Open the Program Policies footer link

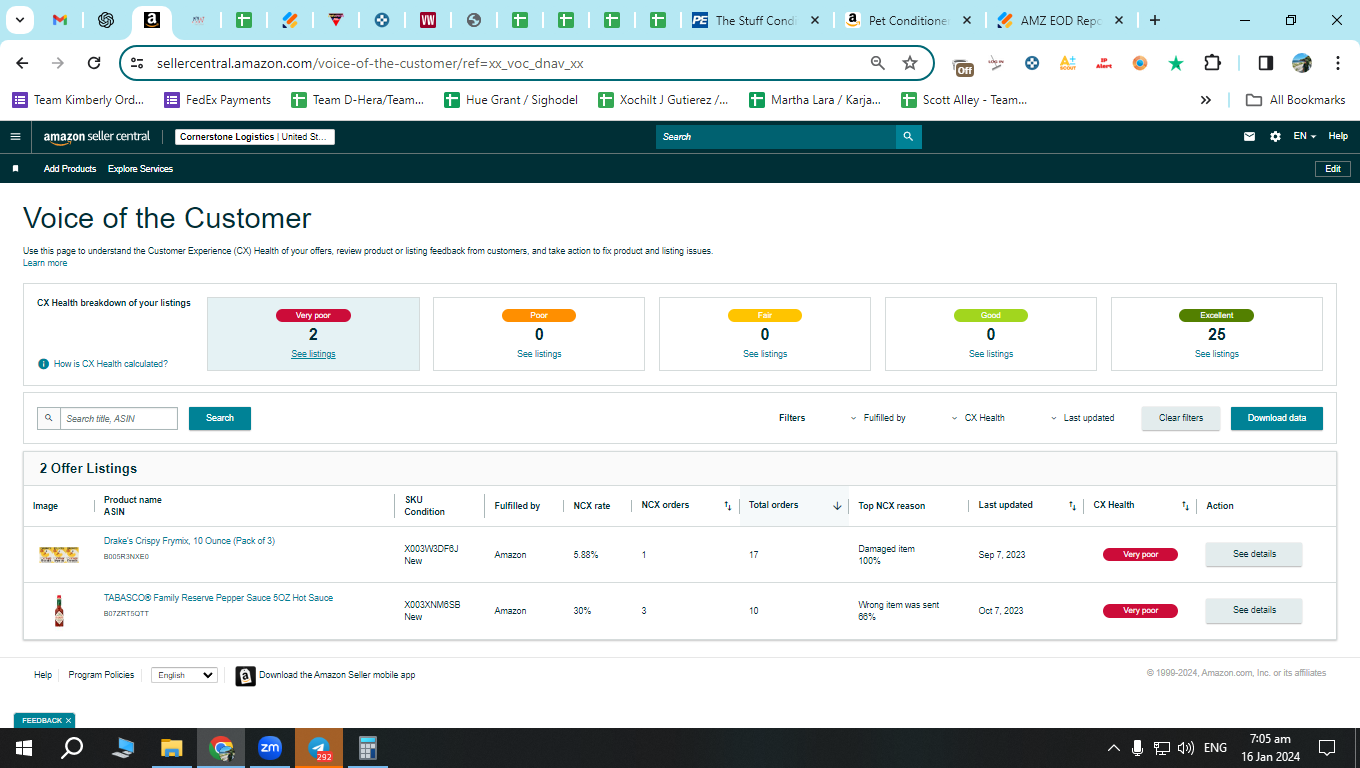(x=101, y=675)
